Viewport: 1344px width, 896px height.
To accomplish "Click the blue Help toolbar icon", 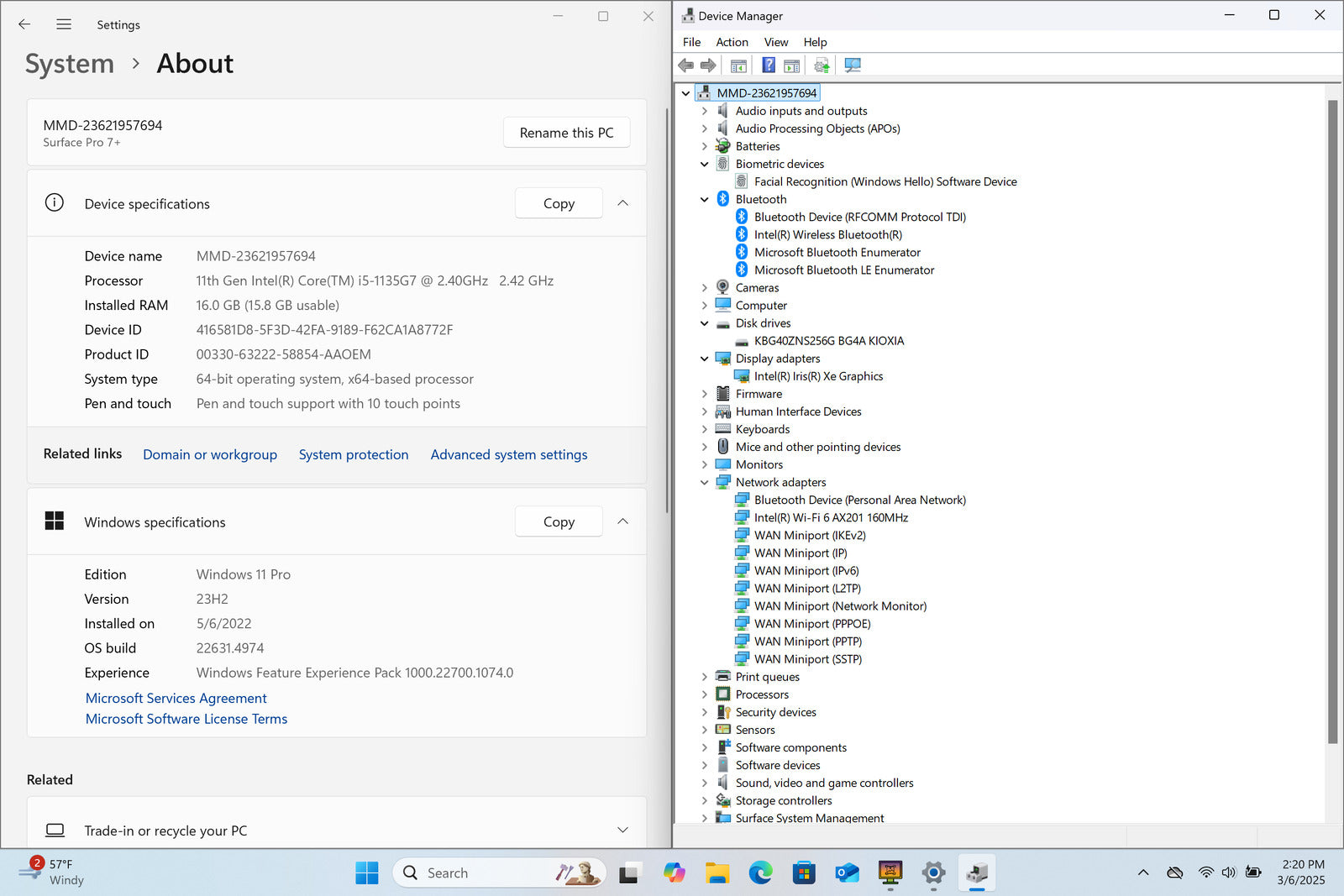I will [x=769, y=65].
